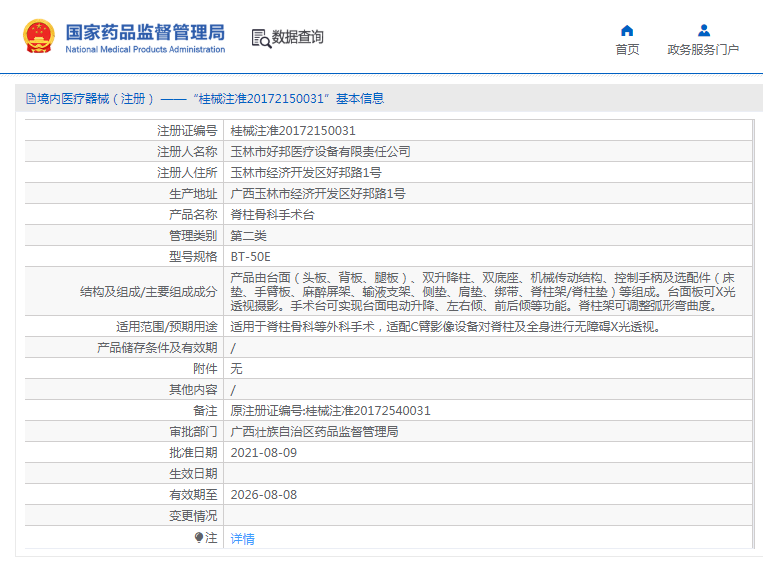The image size is (763, 562).
Task: Click the 有效期至 row label
Action: (193, 494)
